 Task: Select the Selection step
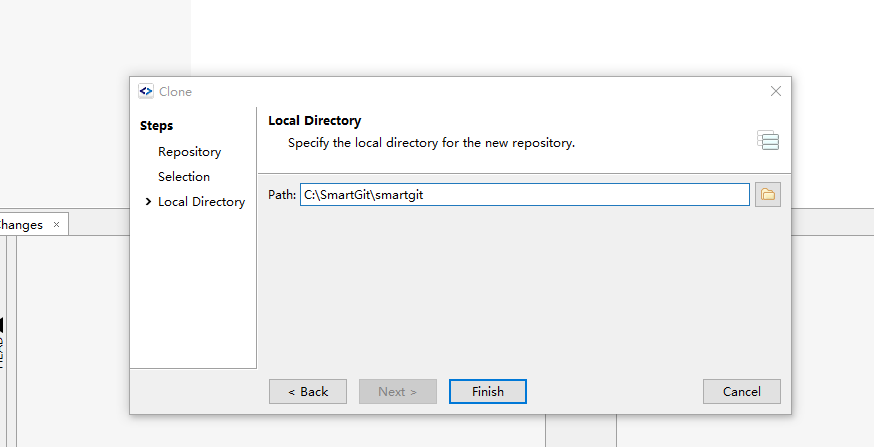(183, 177)
